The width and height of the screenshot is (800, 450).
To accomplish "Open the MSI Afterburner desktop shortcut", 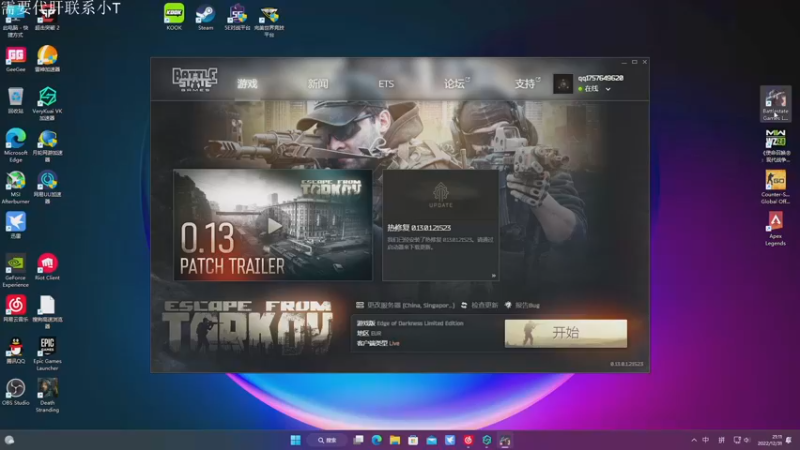I will [15, 187].
